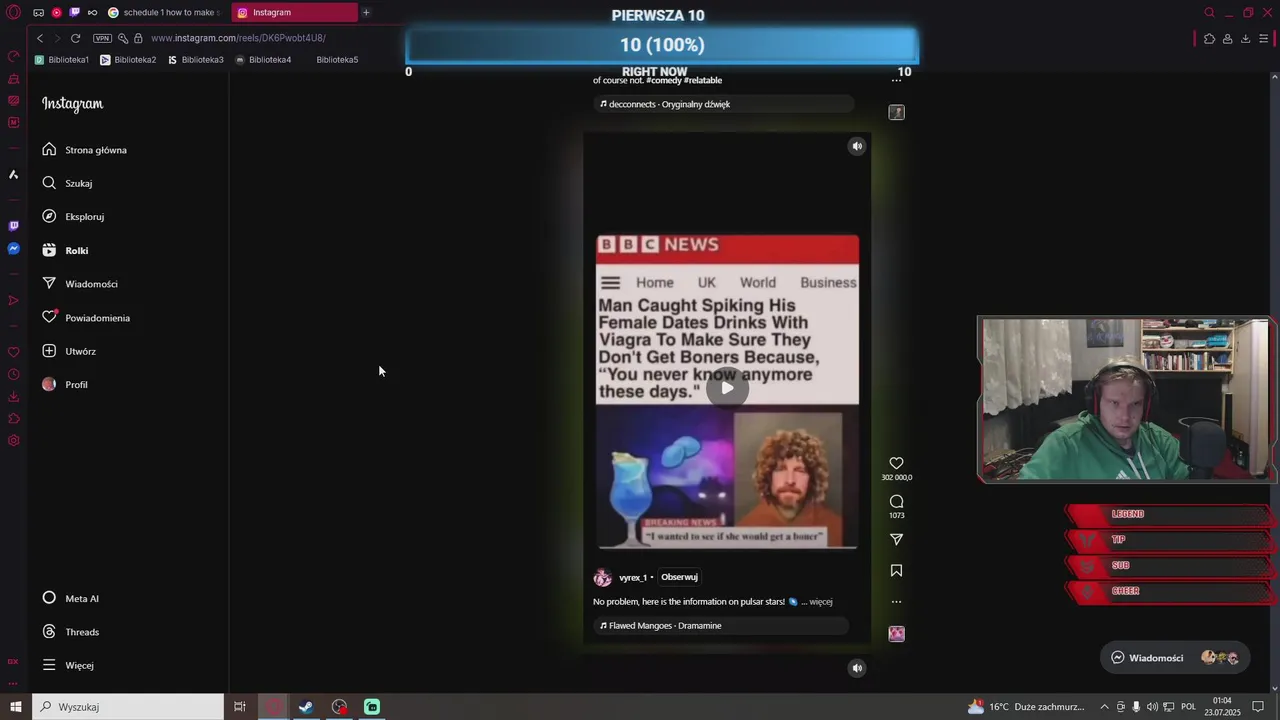Save the reel with bookmark icon

[x=896, y=570]
